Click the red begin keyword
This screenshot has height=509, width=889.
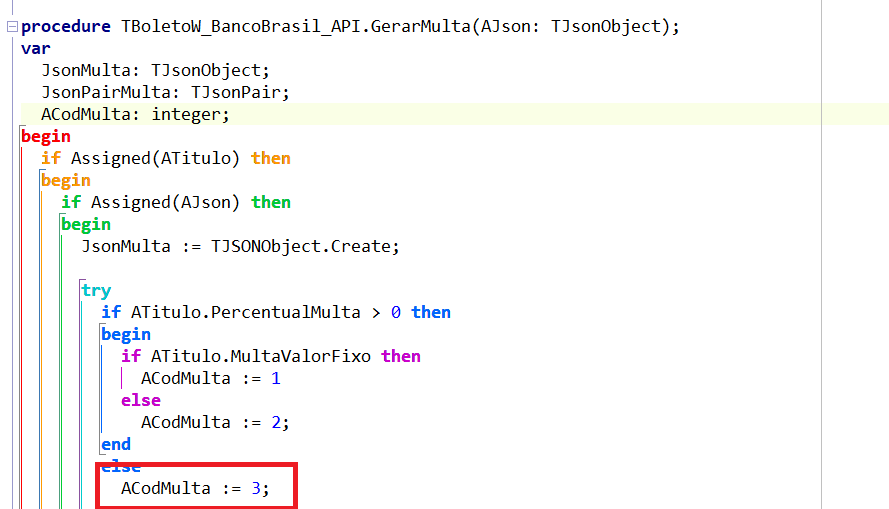(46, 137)
